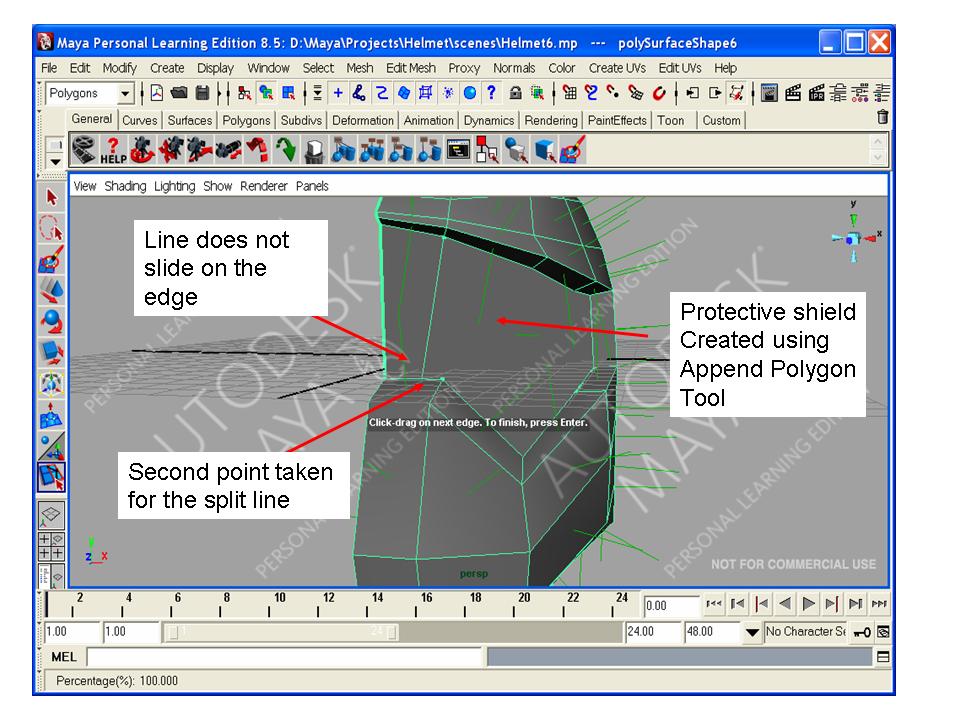The width and height of the screenshot is (960, 720).
Task: Toggle Select by component type mode
Action: coord(288,93)
